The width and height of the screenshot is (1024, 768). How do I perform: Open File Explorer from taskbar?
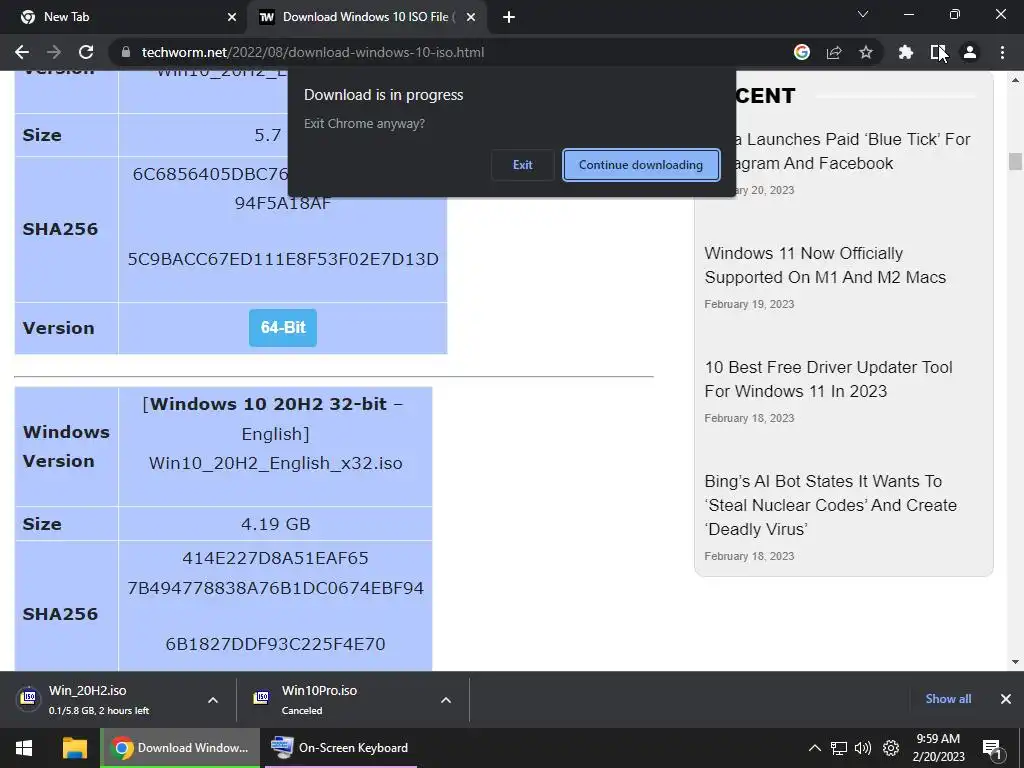pos(74,748)
